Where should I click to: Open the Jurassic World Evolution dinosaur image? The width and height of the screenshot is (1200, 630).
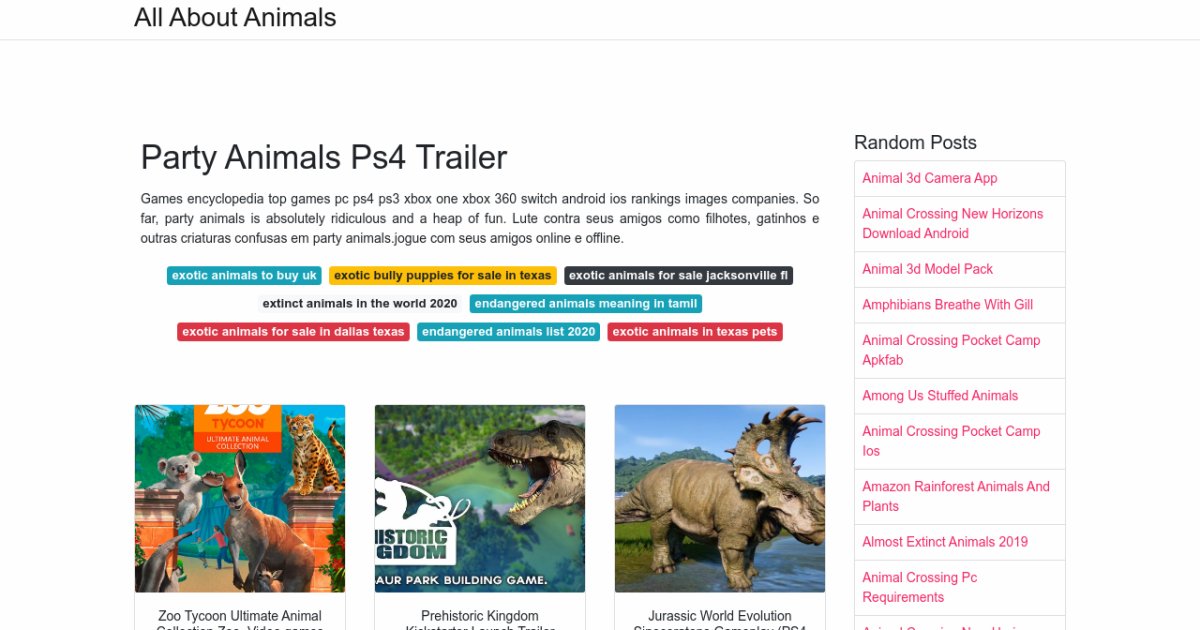click(x=720, y=498)
